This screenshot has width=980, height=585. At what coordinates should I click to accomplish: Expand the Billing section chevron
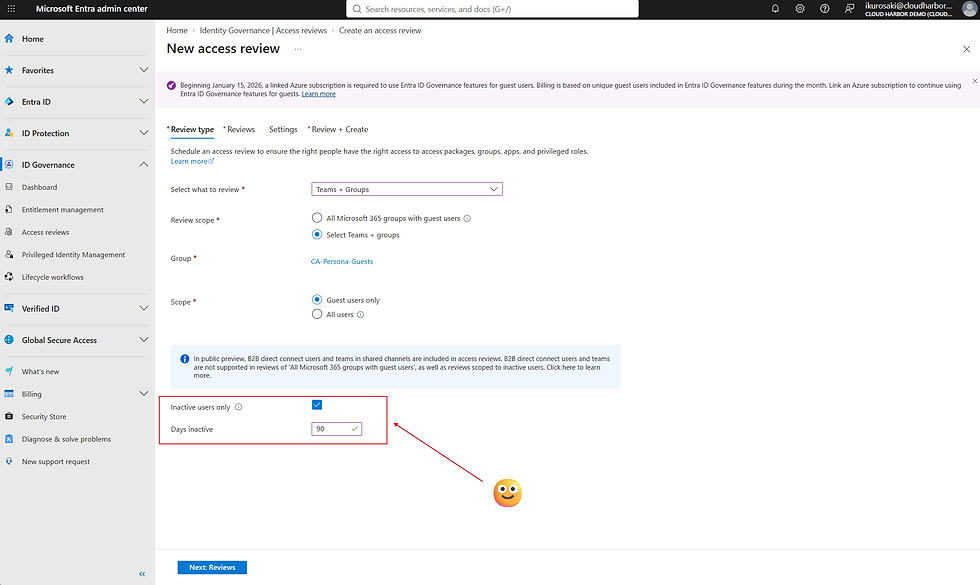pyautogui.click(x=144, y=394)
